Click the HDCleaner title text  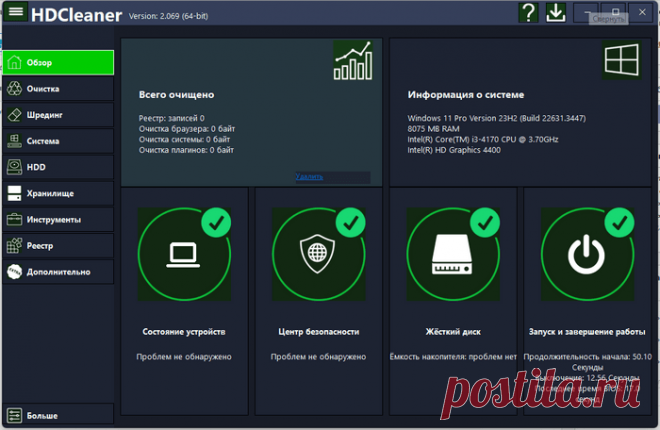coord(77,15)
